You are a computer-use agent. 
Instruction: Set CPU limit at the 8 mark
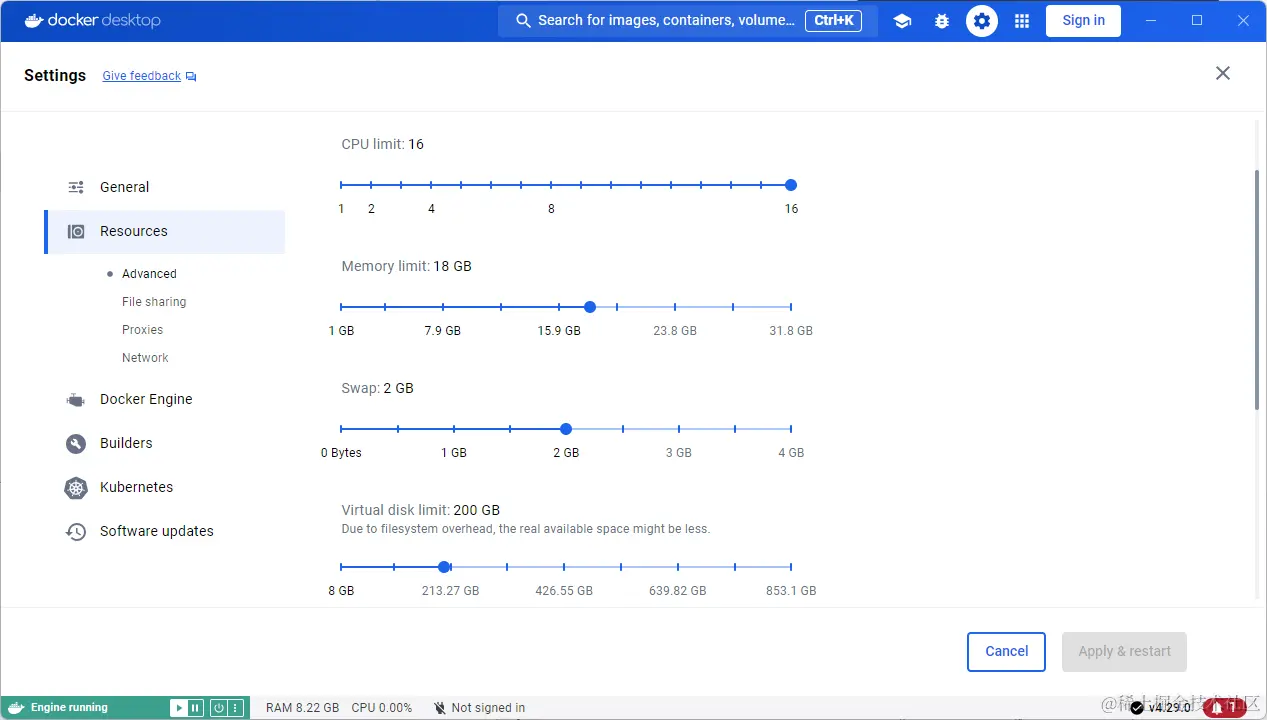(551, 185)
